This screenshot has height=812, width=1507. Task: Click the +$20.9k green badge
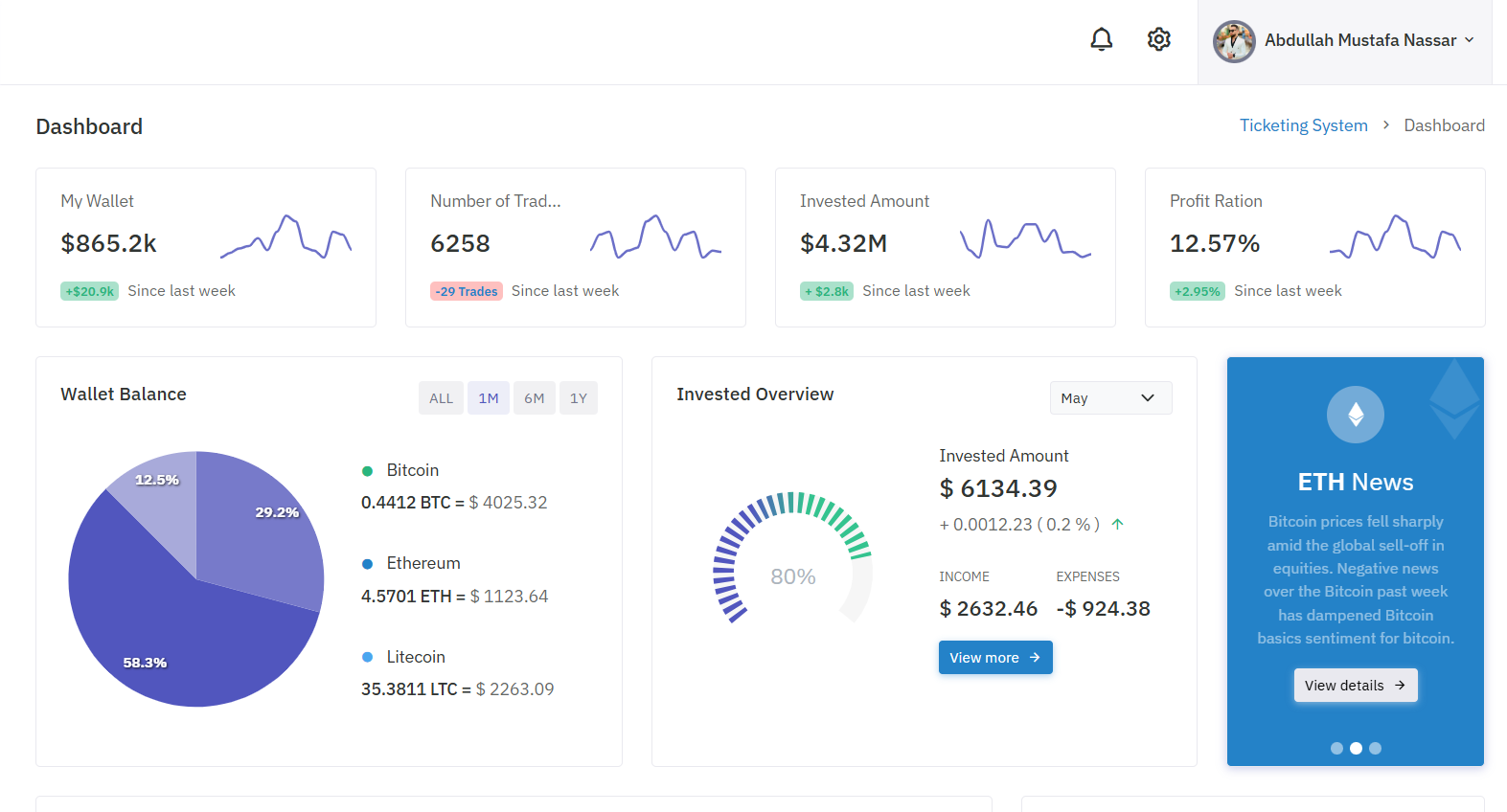pos(90,291)
